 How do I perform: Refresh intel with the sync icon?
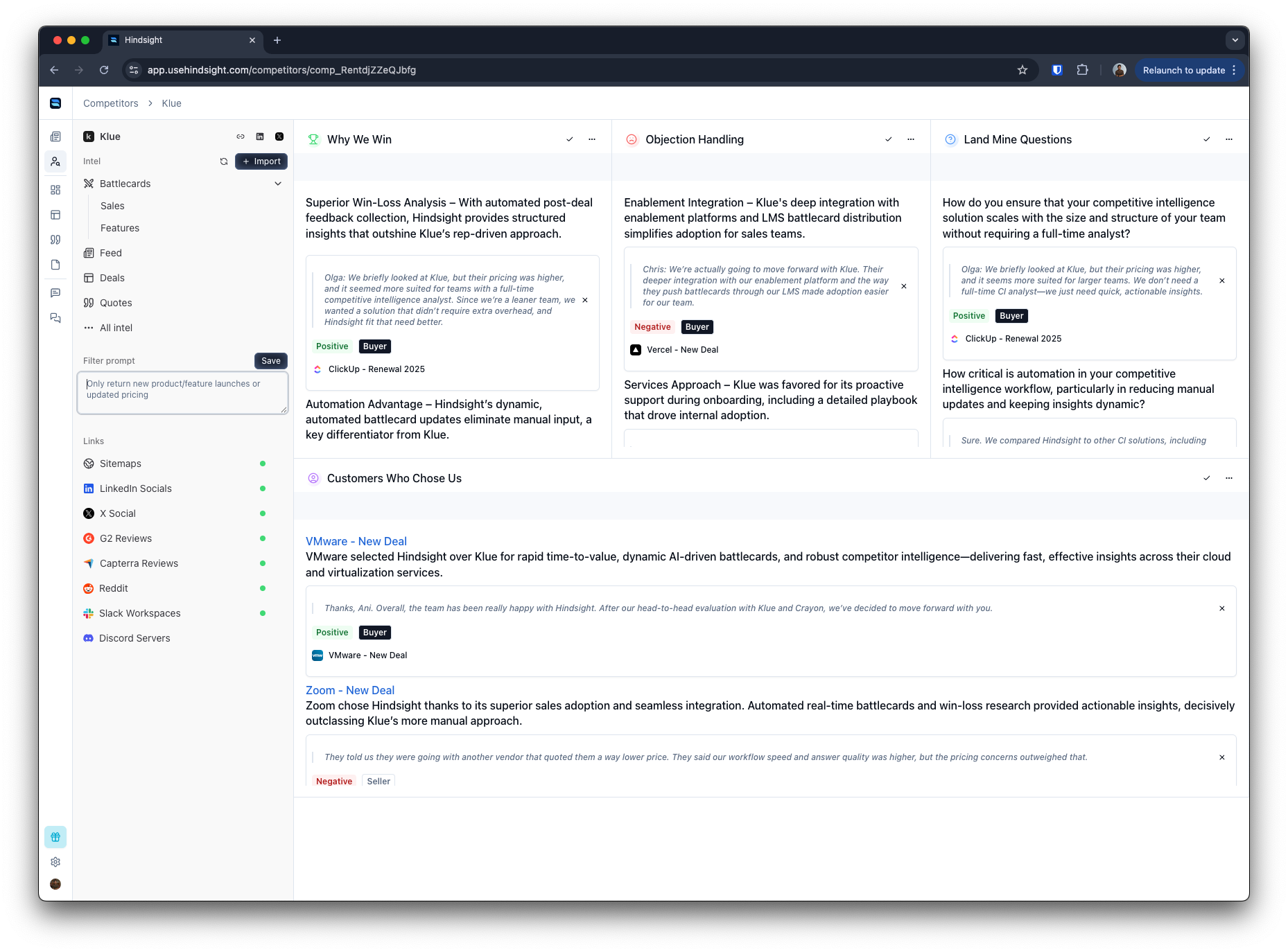(x=224, y=161)
